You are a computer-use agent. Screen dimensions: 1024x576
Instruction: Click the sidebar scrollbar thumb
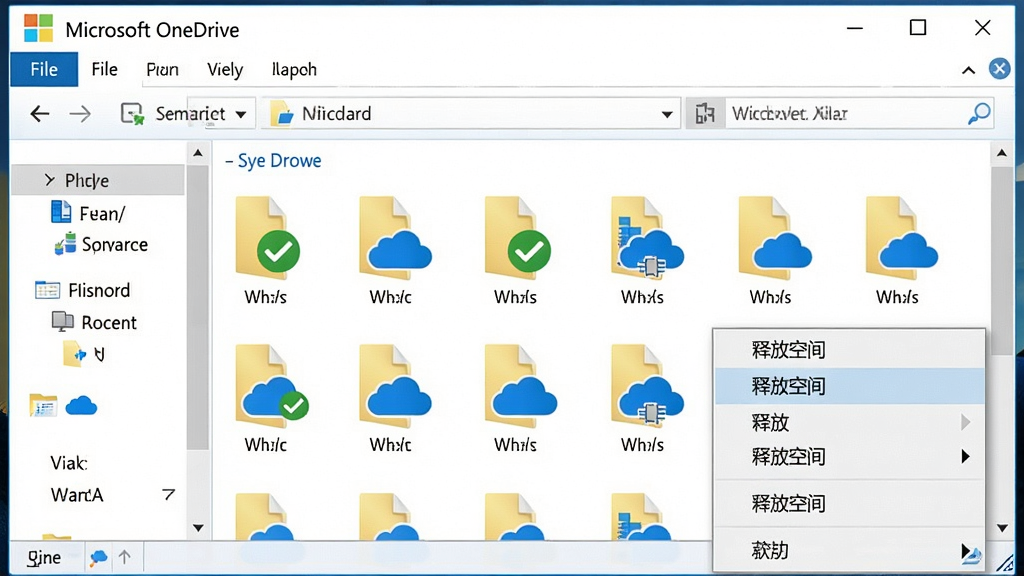tap(198, 307)
